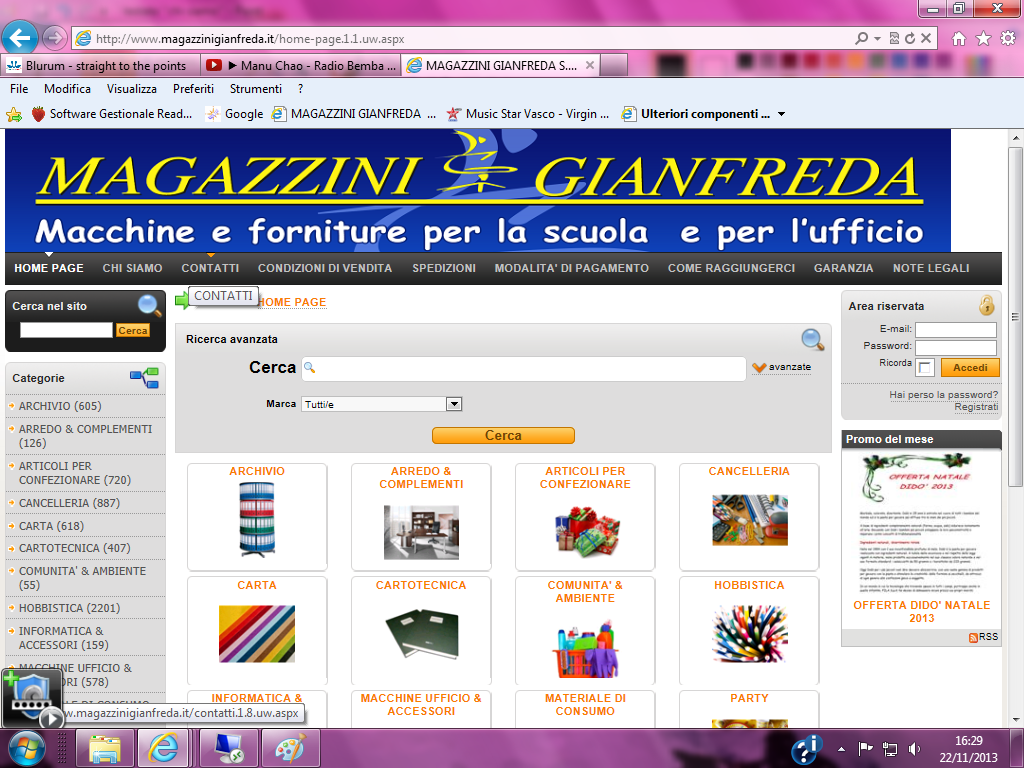This screenshot has width=1024, height=768.
Task: Click the large orange Cerca button
Action: (x=504, y=436)
